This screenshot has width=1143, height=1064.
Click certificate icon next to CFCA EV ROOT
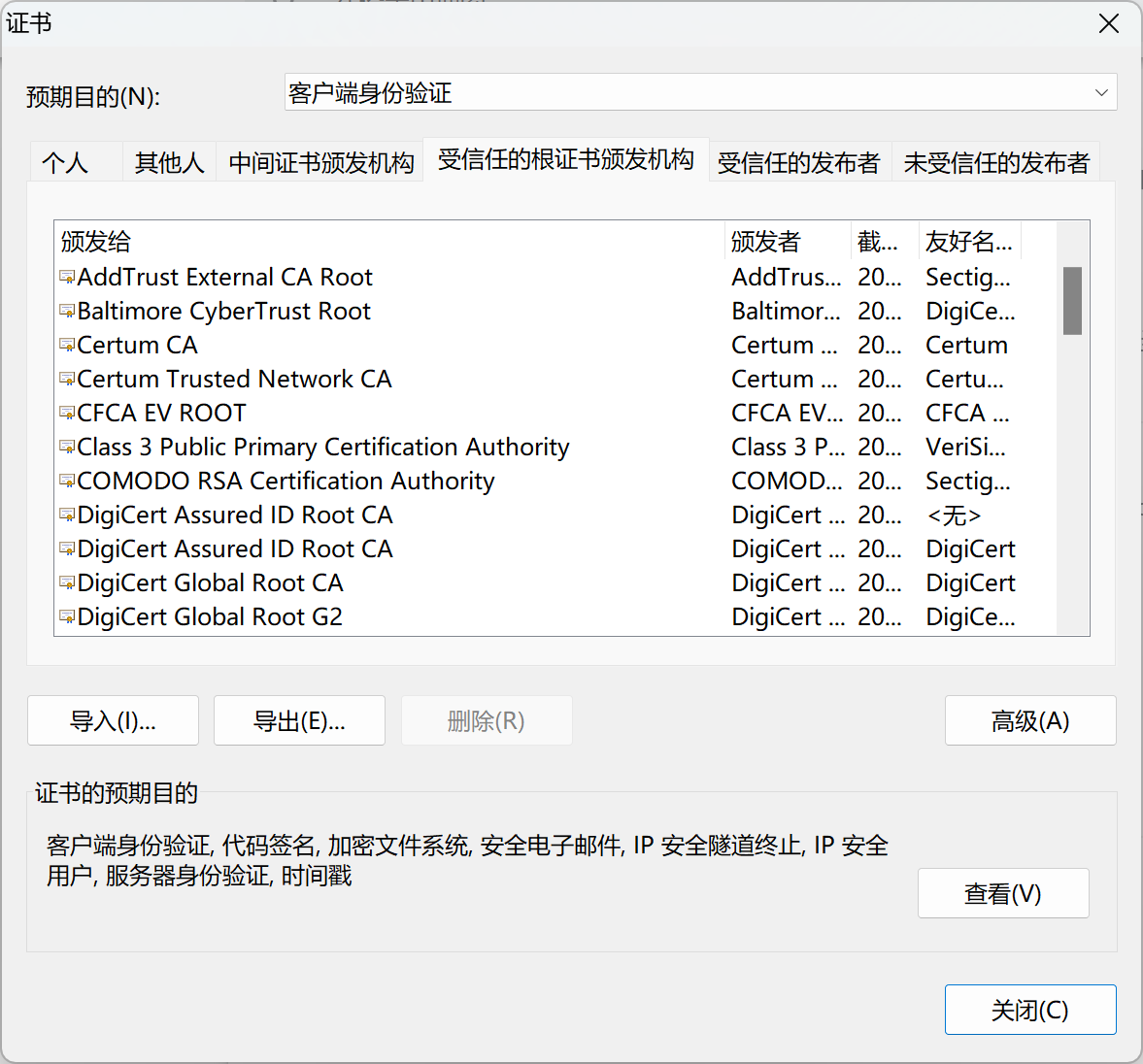67,414
